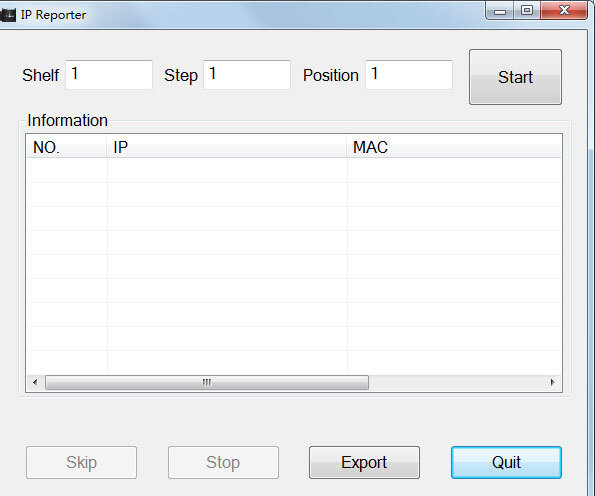Select the first empty row in Information list
The height and width of the screenshot is (496, 595).
pos(294,170)
